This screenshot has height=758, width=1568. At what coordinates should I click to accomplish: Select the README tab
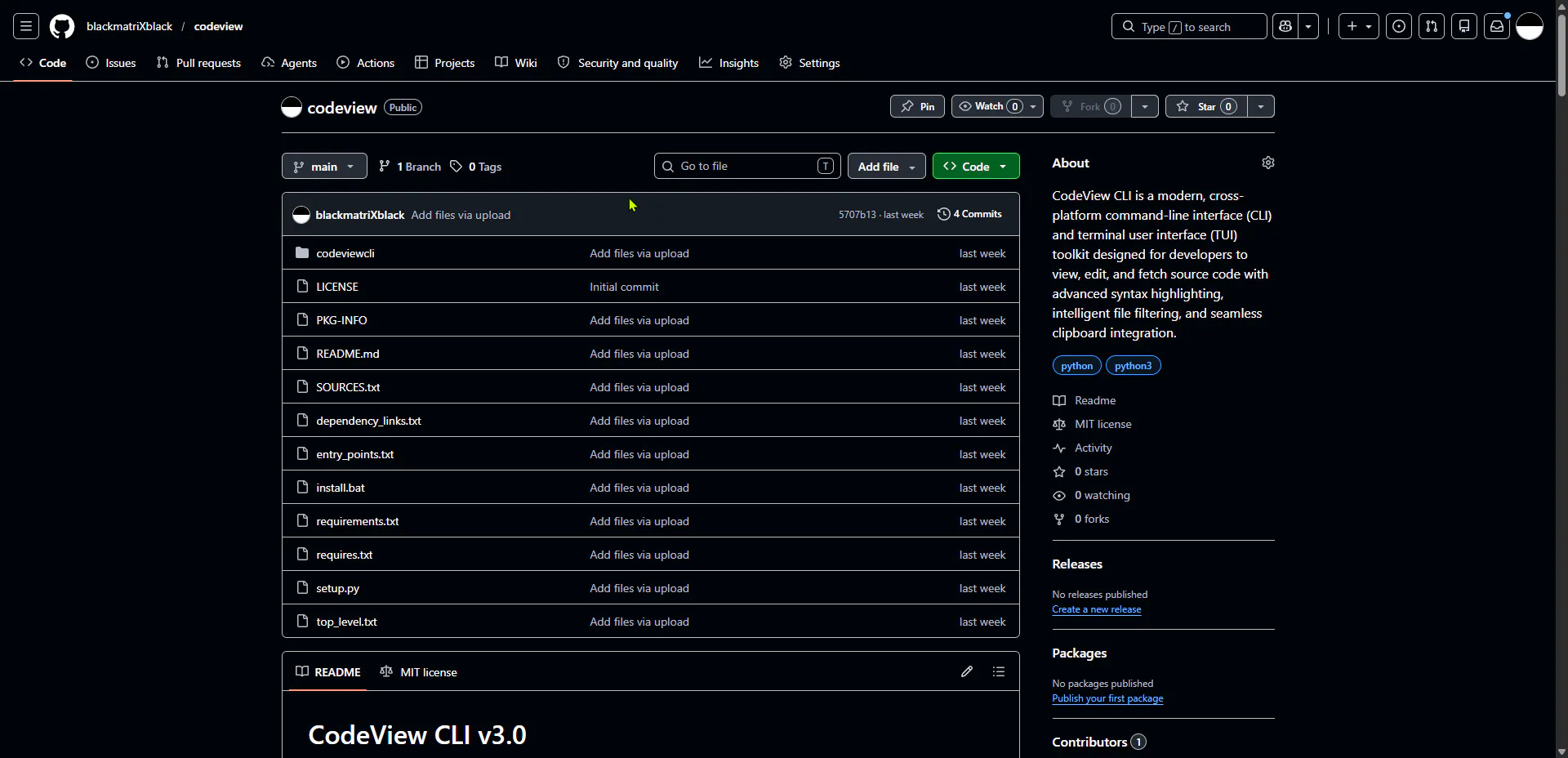tap(327, 671)
